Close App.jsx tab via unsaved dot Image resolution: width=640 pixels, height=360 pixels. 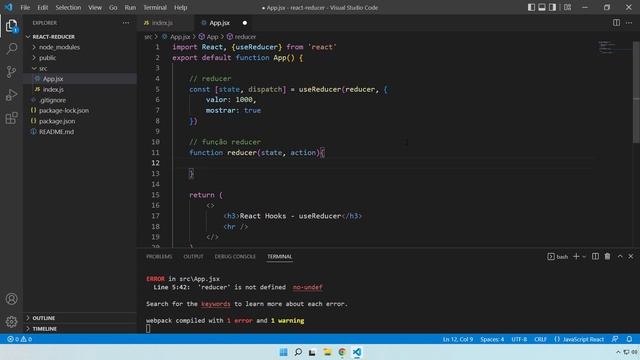tap(244, 23)
